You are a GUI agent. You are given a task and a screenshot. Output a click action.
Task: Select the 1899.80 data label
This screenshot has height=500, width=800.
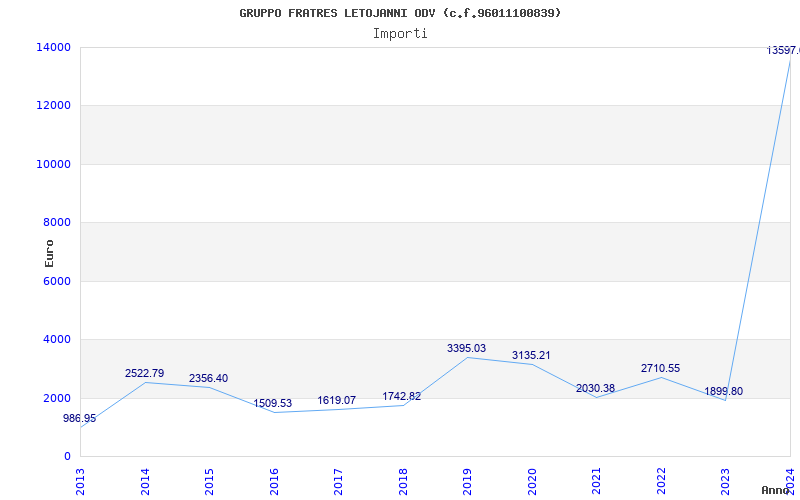(x=723, y=391)
